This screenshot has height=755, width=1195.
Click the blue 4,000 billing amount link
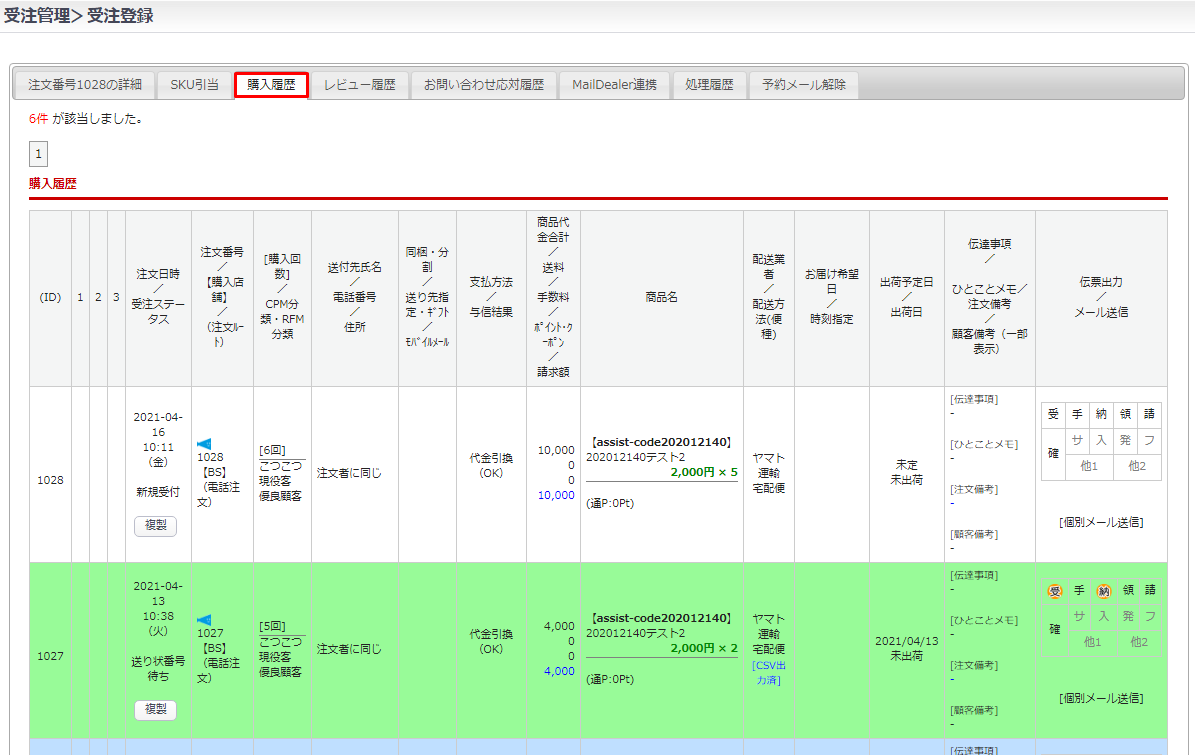tap(559, 671)
